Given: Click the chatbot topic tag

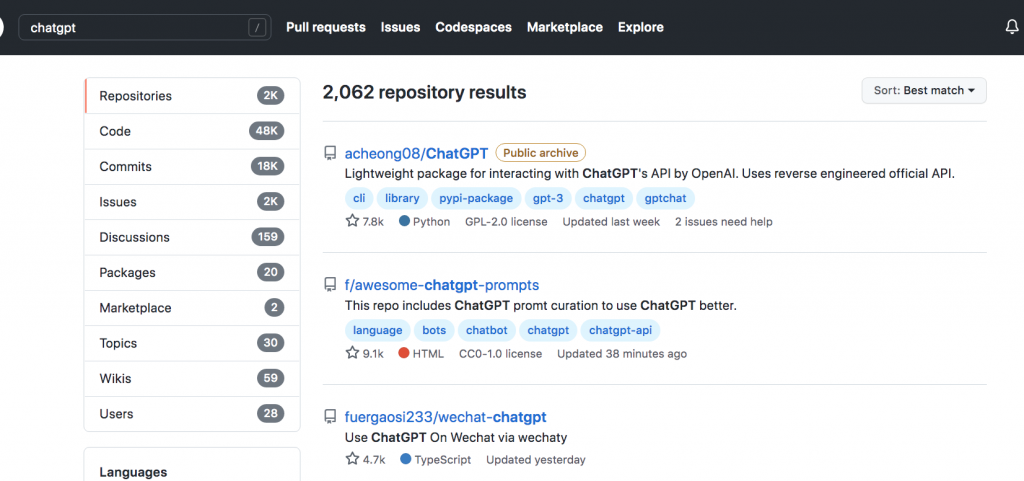Looking at the screenshot, I should (x=487, y=330).
